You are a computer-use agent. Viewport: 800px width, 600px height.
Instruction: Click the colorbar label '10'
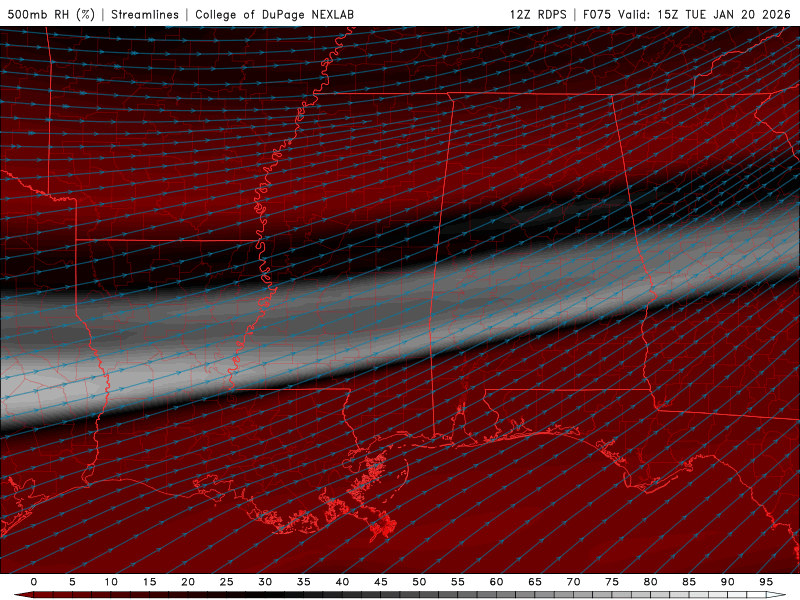click(111, 582)
